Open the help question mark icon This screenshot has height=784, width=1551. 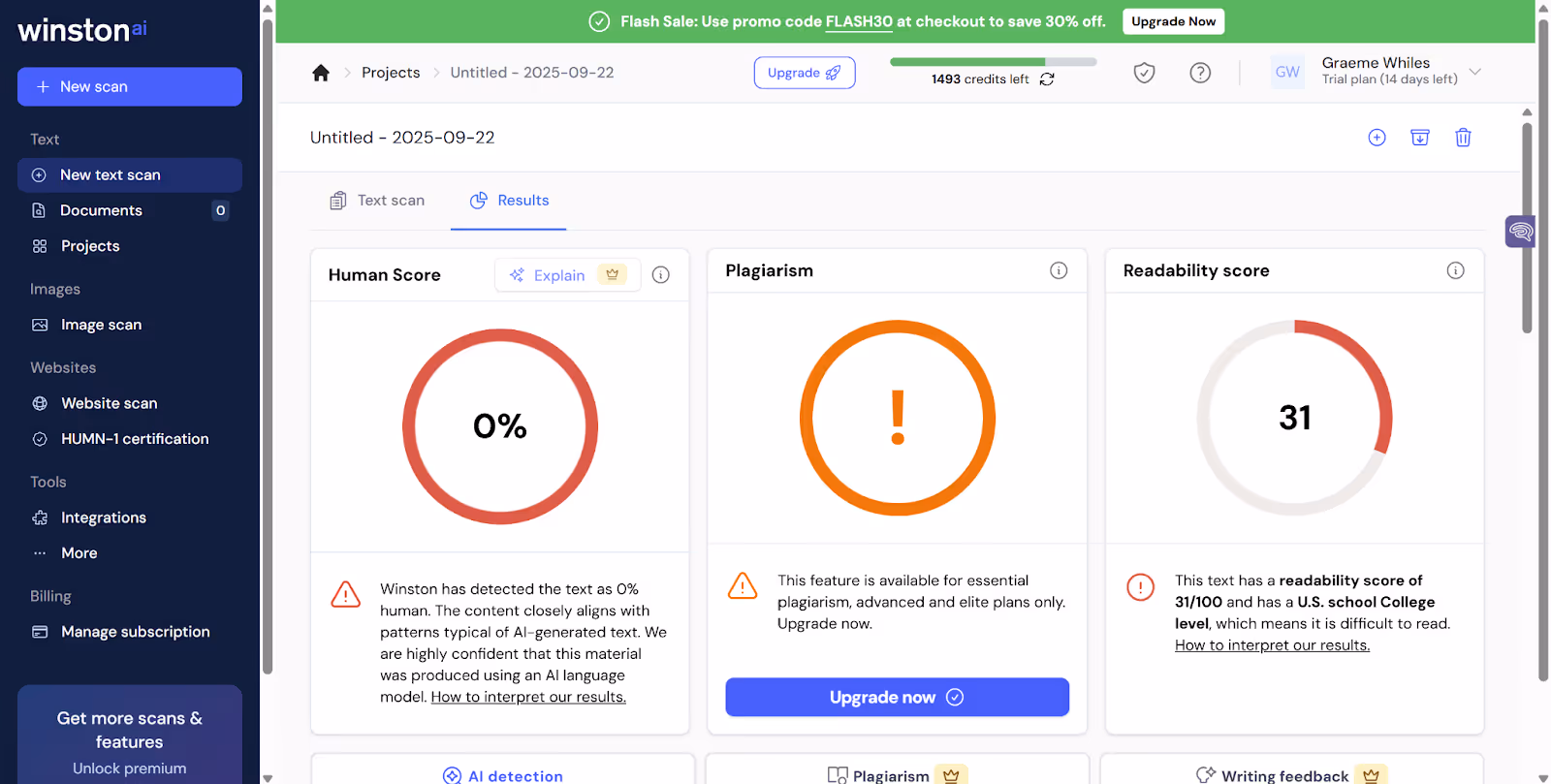click(1200, 73)
